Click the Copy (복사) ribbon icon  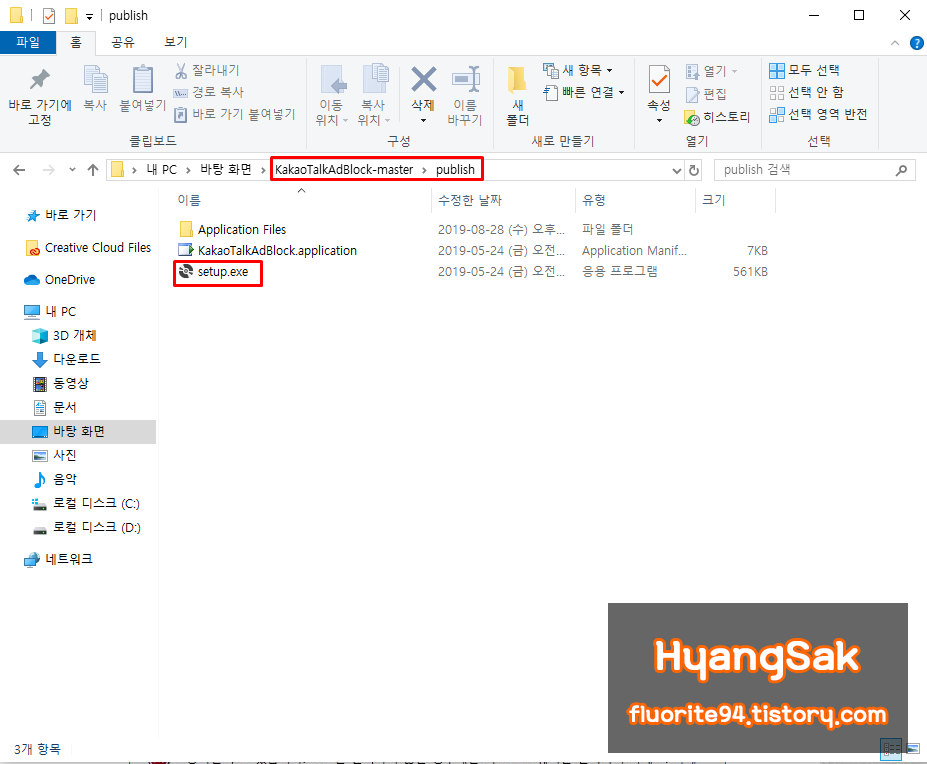click(x=95, y=80)
